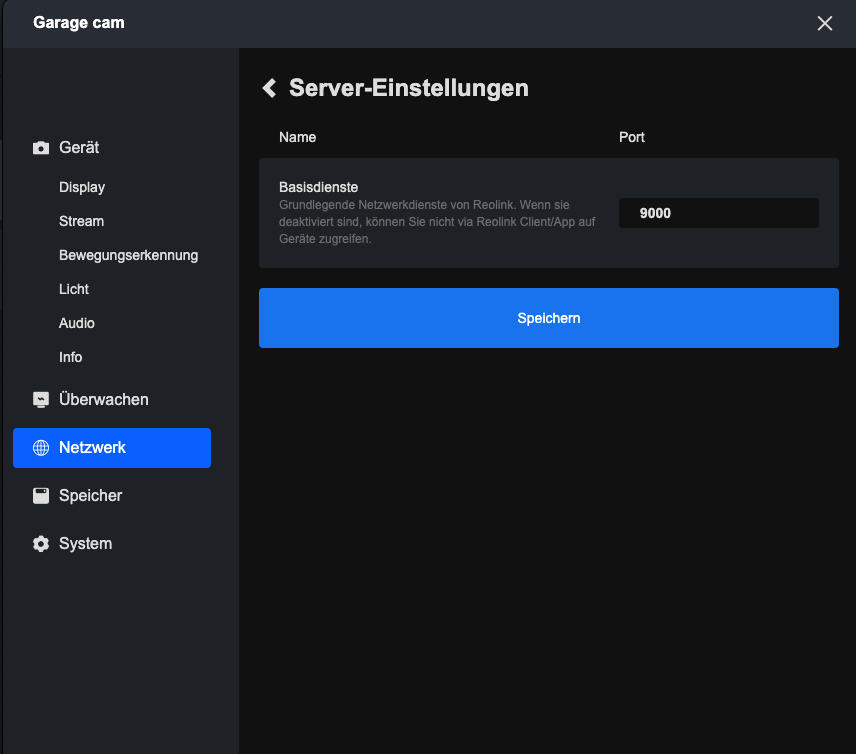The height and width of the screenshot is (754, 856).
Task: Click the globe icon beside Netzwerk
Action: point(41,448)
